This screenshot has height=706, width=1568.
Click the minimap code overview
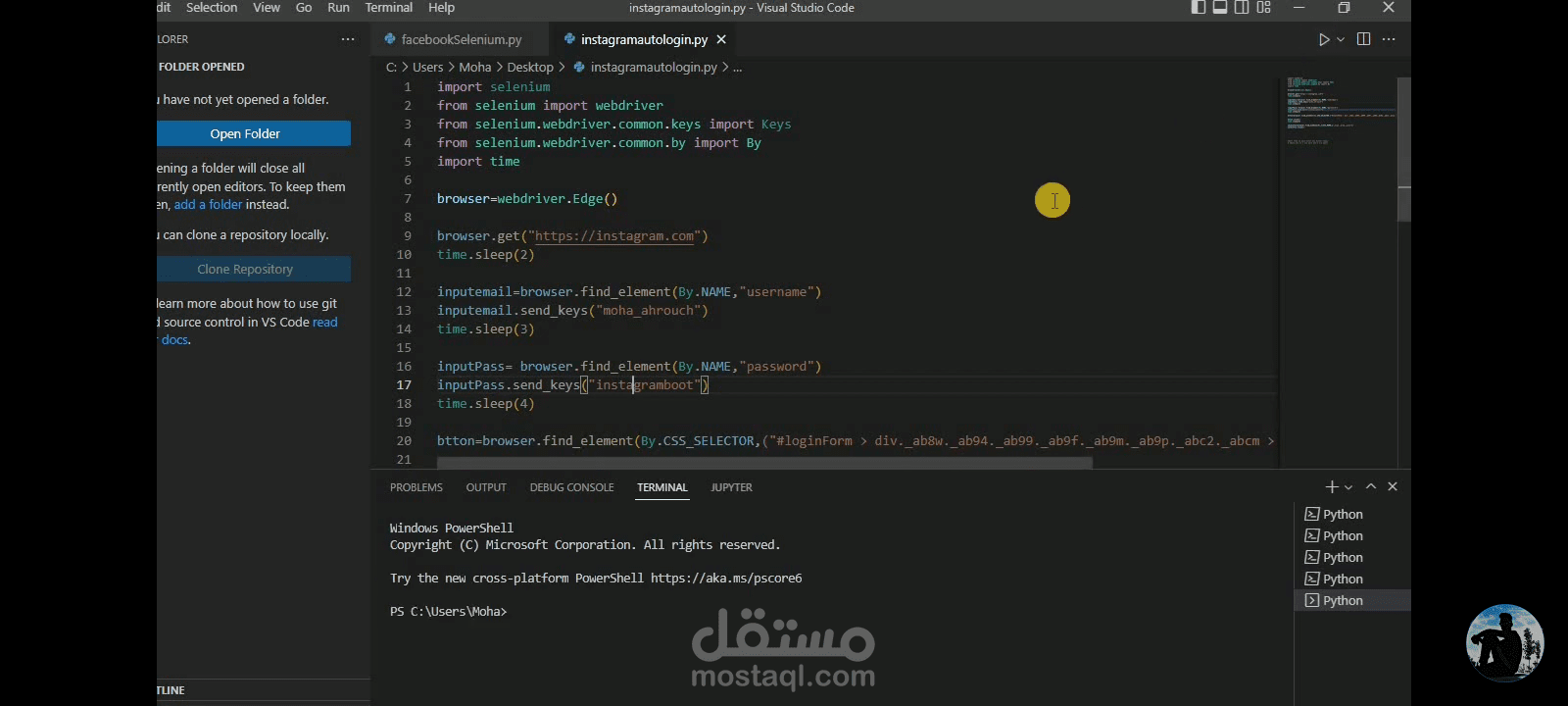coord(1339,110)
